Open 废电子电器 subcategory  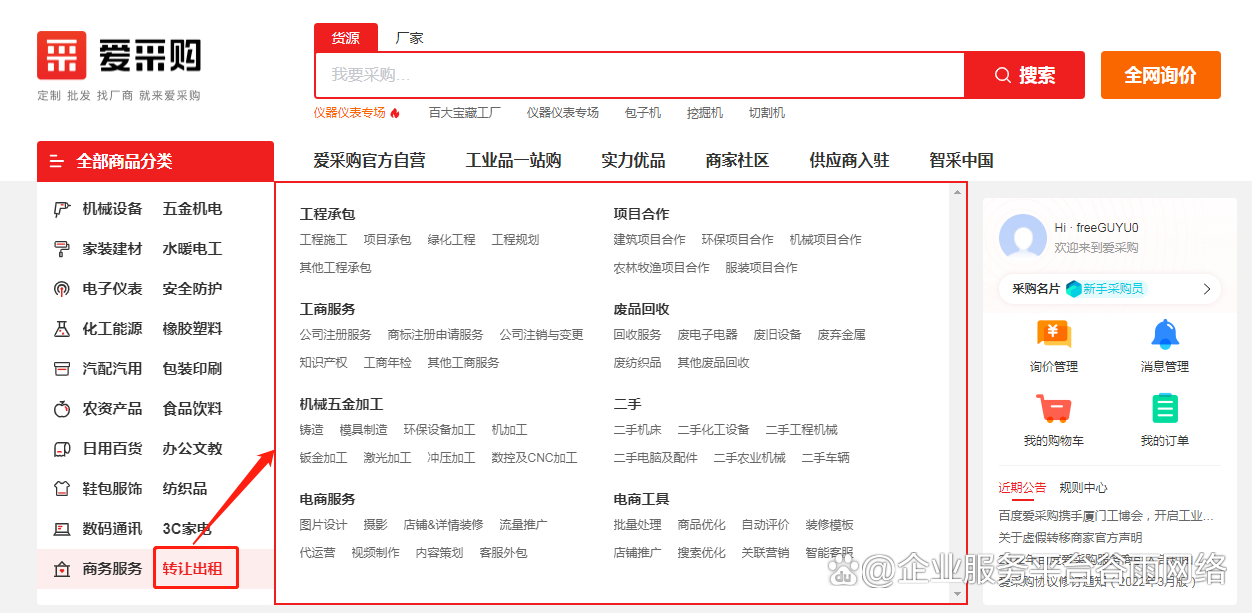coord(708,335)
